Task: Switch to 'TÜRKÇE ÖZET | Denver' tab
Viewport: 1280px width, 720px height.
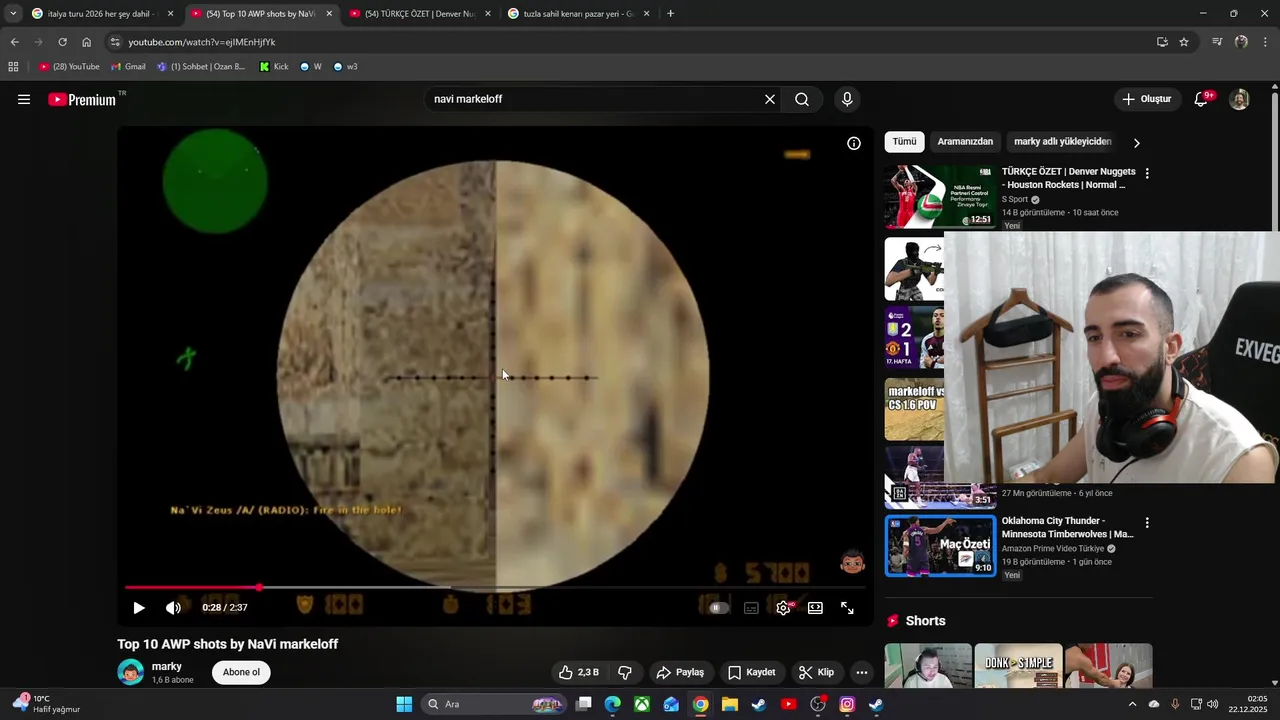Action: [x=418, y=14]
